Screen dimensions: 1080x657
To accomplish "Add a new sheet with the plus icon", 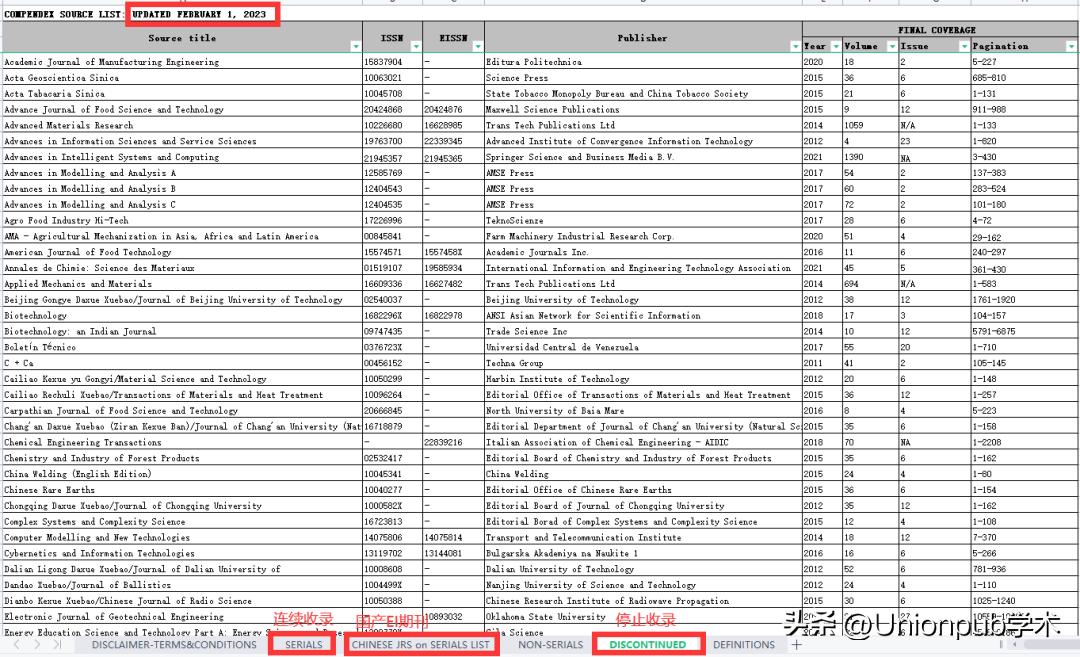I will (x=797, y=645).
